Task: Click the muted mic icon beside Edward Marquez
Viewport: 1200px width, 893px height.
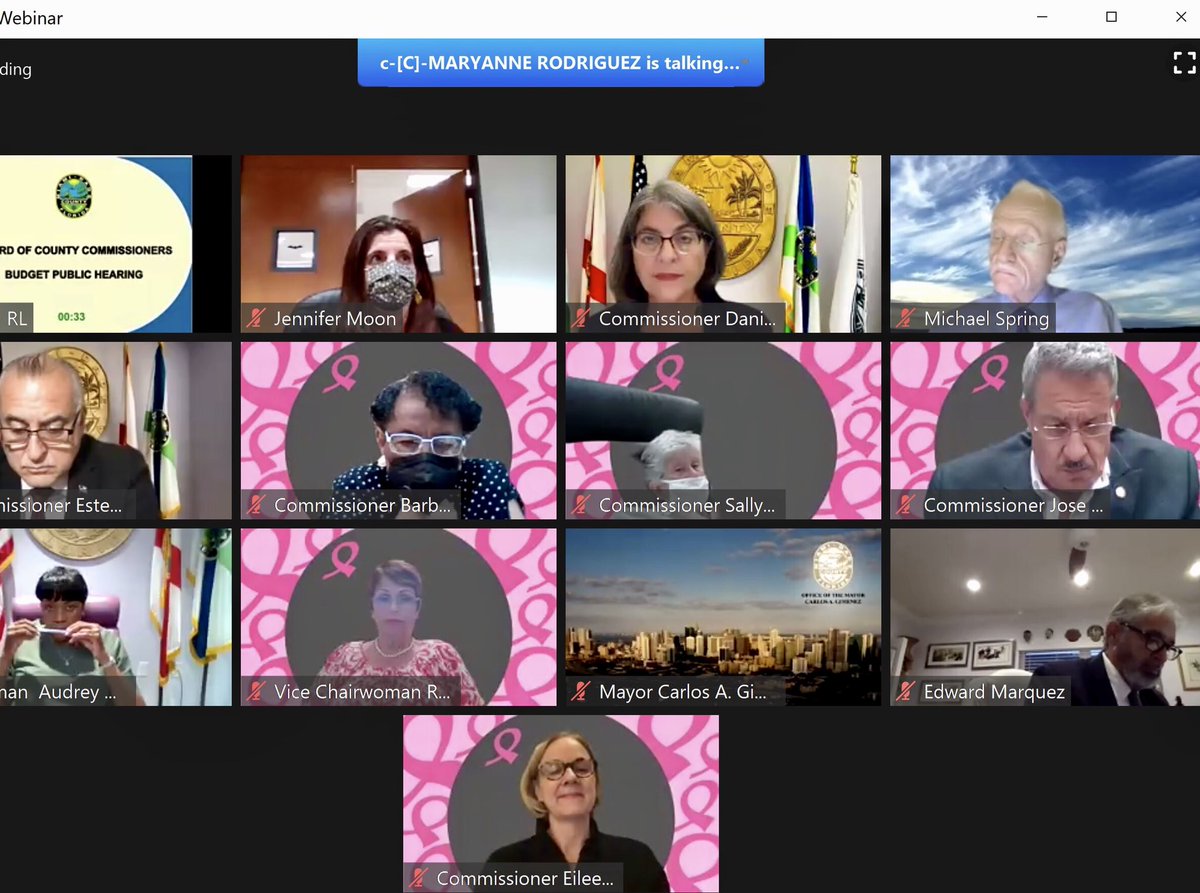Action: (x=906, y=692)
